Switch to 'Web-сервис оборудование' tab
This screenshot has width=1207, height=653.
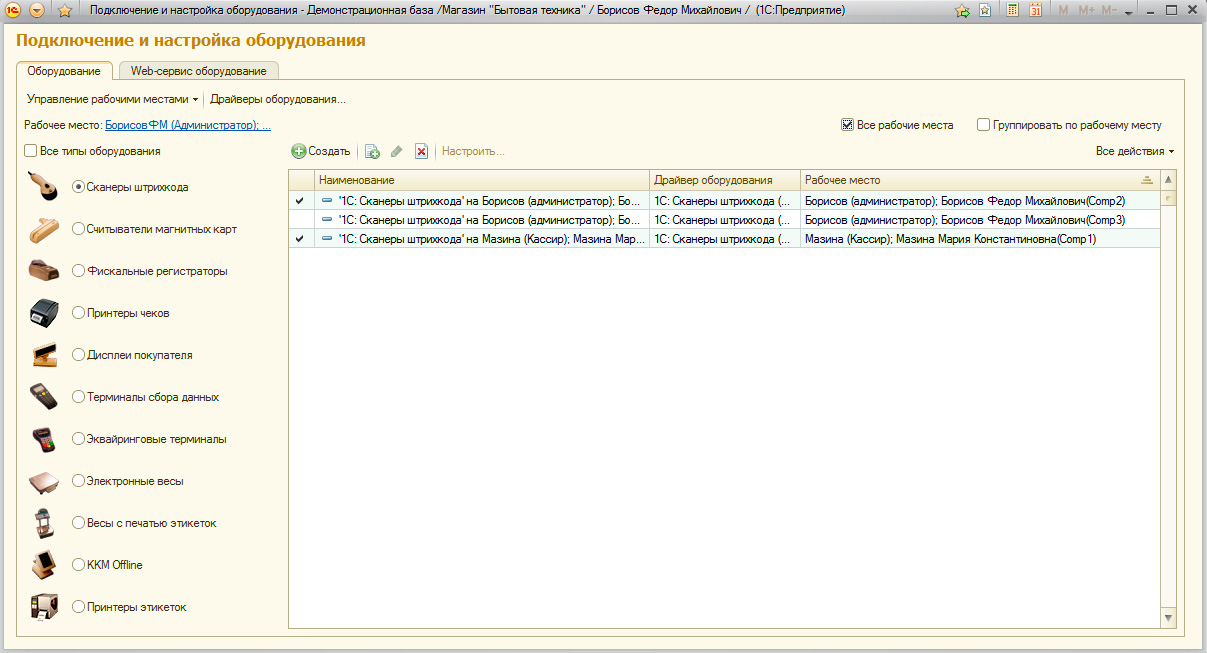(198, 71)
